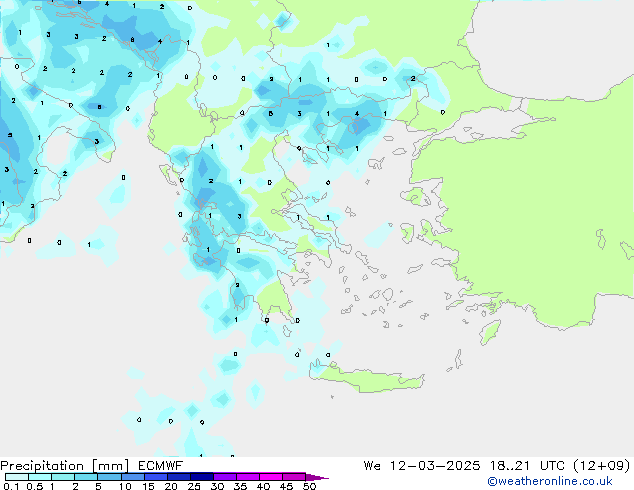Pick the 10–15 mm blue legend swatch

(132, 477)
